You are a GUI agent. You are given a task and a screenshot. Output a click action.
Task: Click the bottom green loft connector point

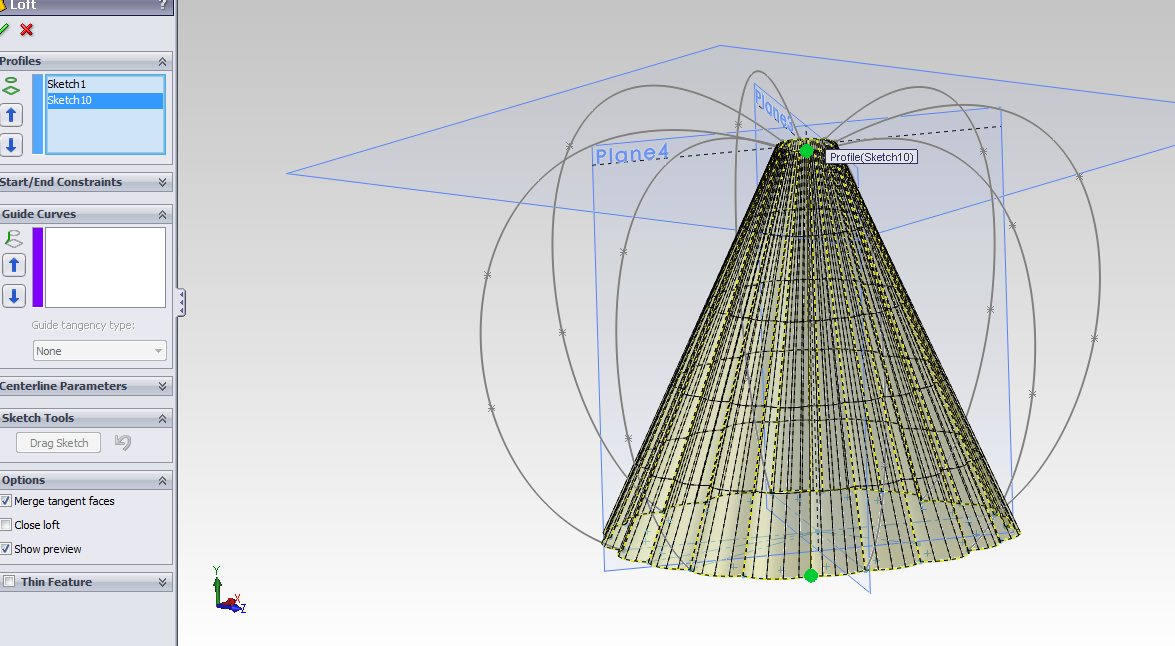tap(811, 576)
